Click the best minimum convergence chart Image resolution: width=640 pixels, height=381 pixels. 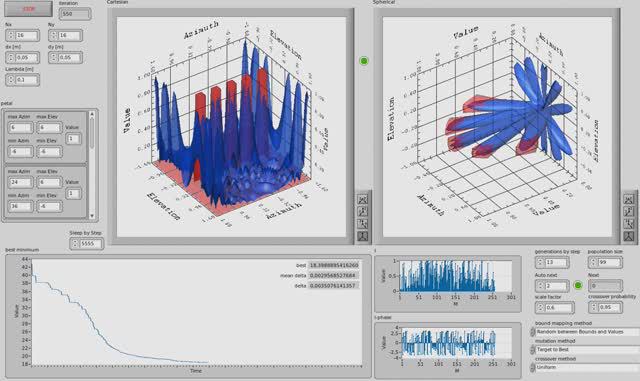pos(197,312)
